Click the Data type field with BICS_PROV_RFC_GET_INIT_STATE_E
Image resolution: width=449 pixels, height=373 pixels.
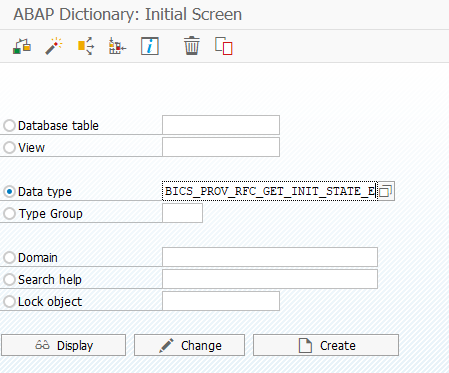pos(270,191)
